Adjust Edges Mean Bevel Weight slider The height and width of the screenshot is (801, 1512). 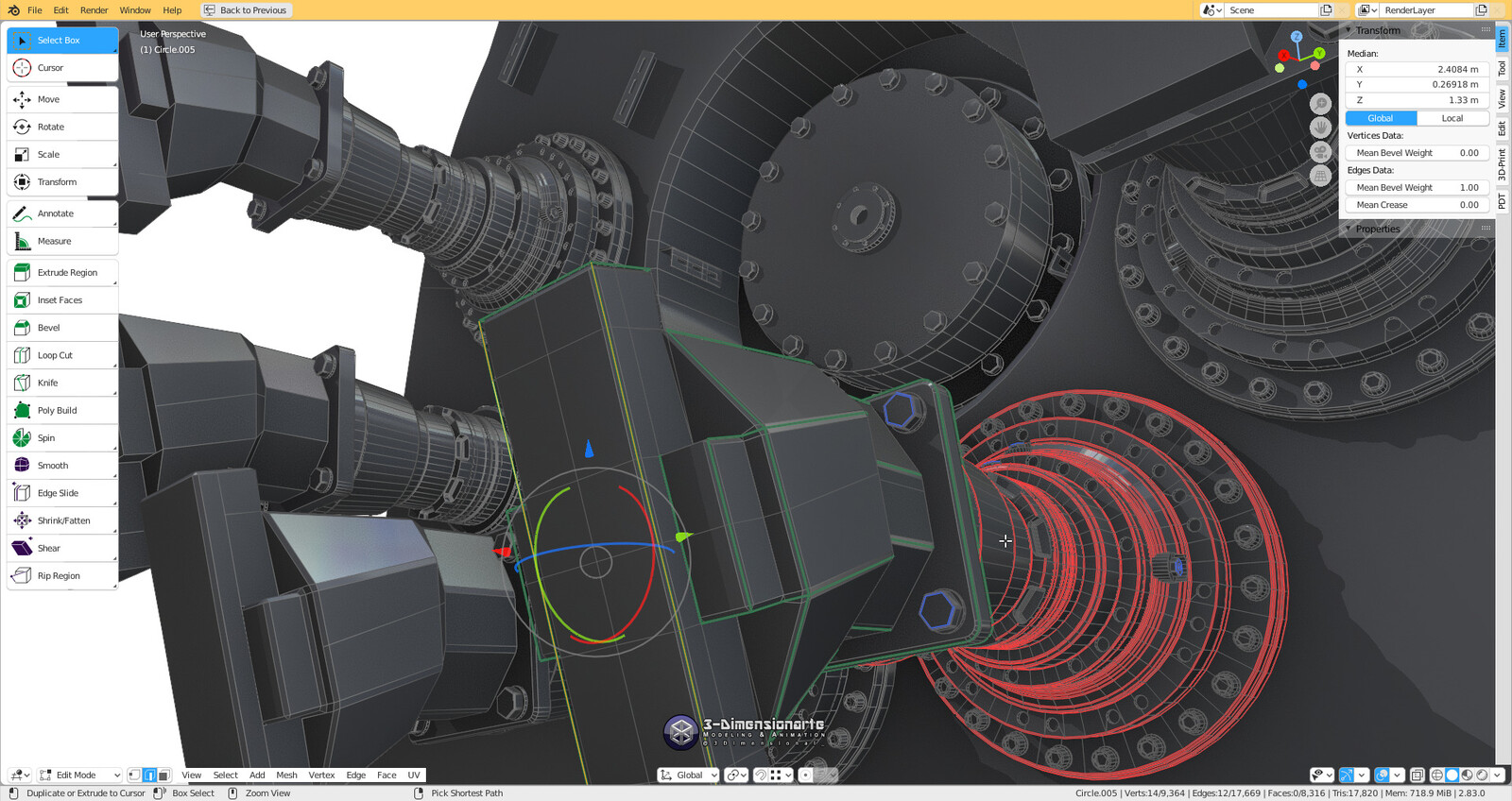(x=1417, y=187)
